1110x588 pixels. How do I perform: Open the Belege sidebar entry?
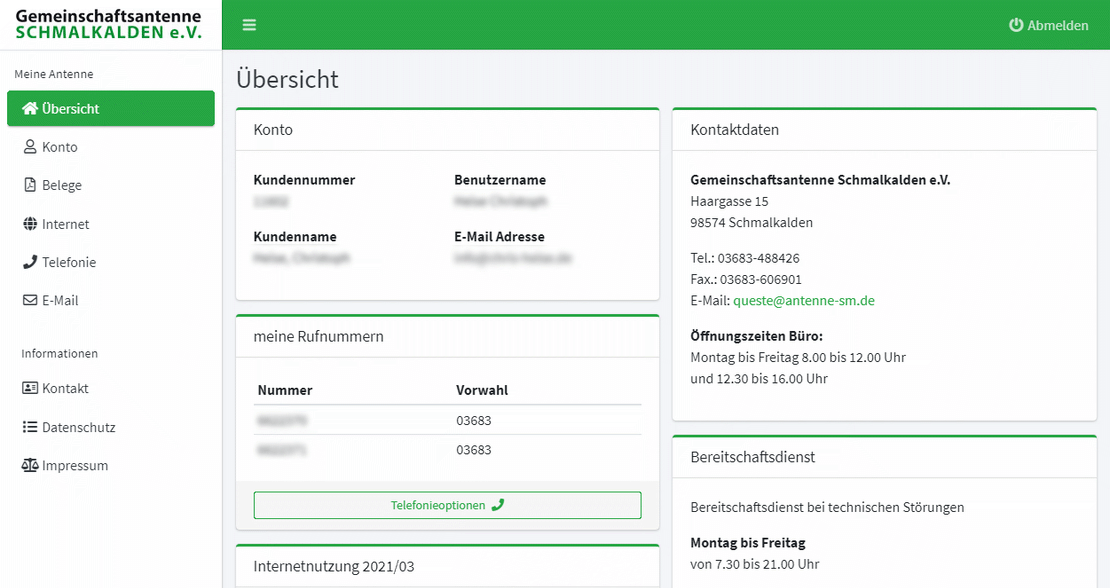click(x=110, y=185)
